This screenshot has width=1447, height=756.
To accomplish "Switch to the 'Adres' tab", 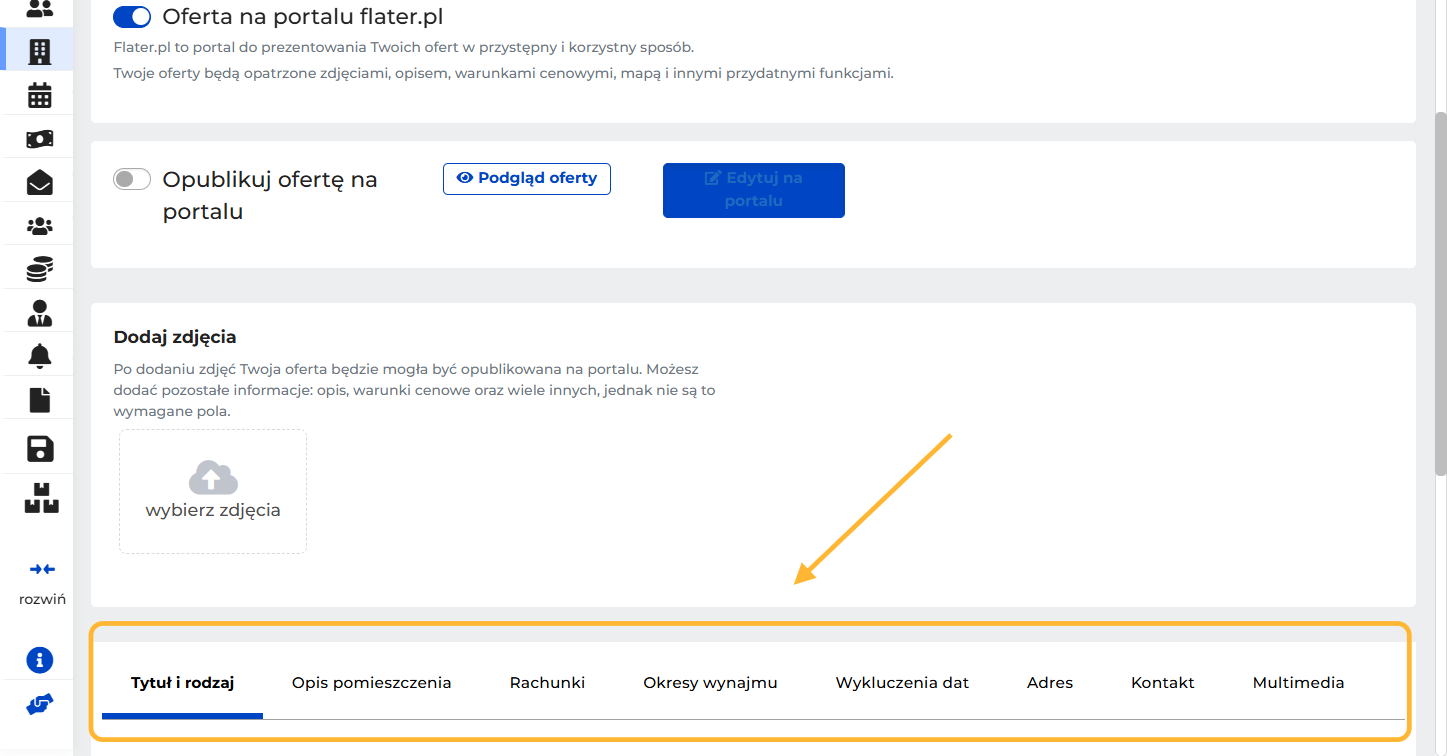I will [1050, 683].
